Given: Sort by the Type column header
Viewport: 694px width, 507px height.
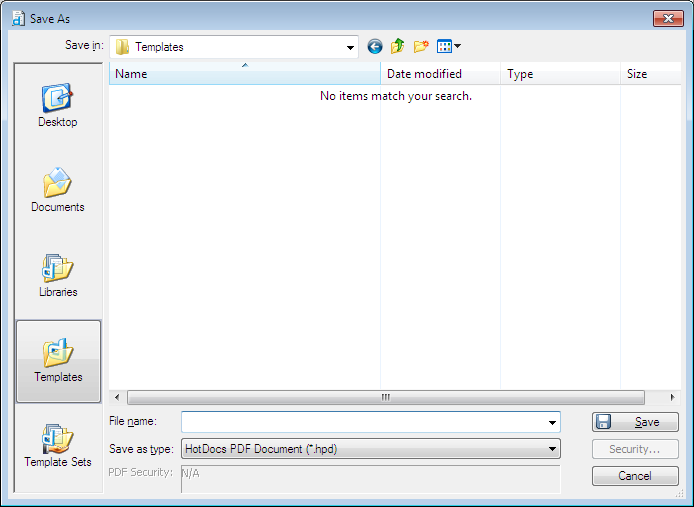Looking at the screenshot, I should 560,74.
